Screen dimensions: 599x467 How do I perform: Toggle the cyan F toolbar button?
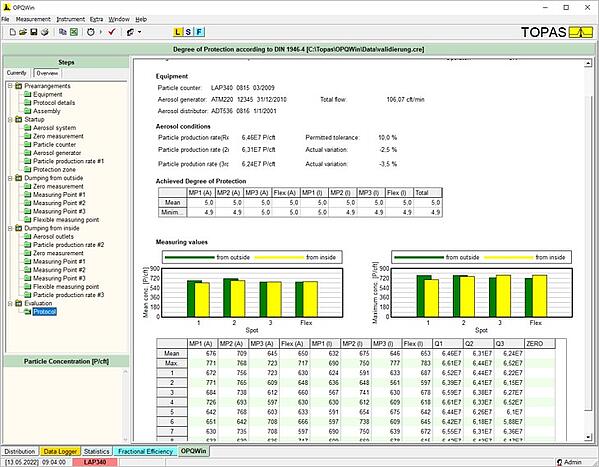[199, 32]
